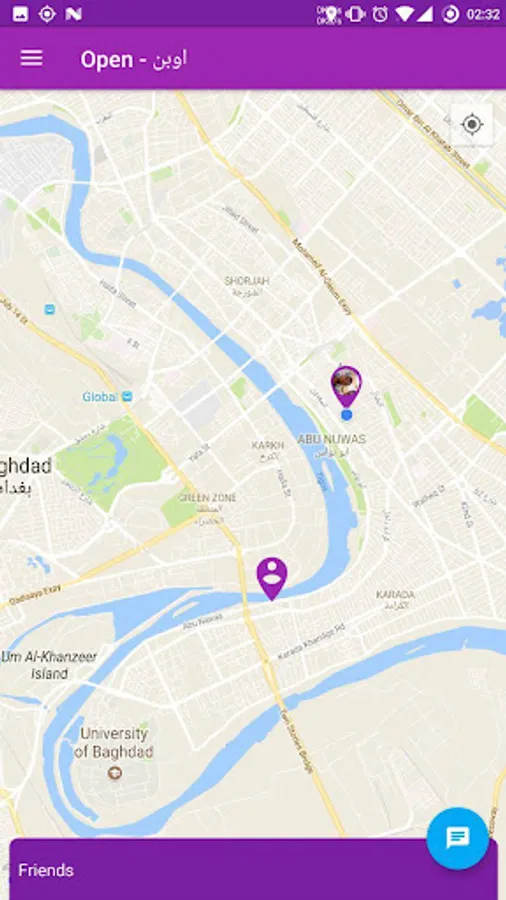Screen dimensions: 506x900
Task: Tap the picture notification icon in status bar
Action: [x=20, y=14]
